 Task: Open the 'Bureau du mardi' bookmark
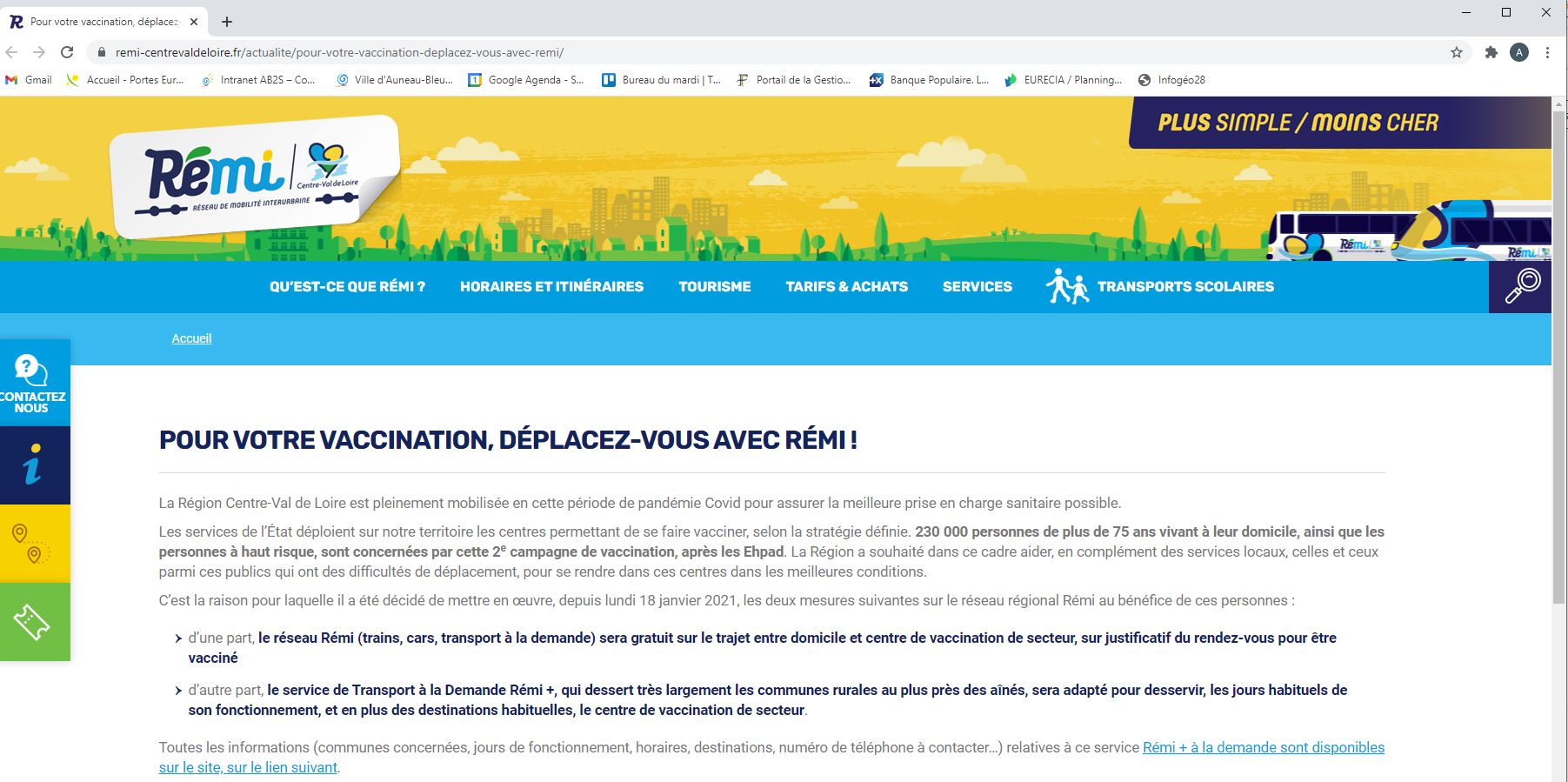[x=662, y=80]
